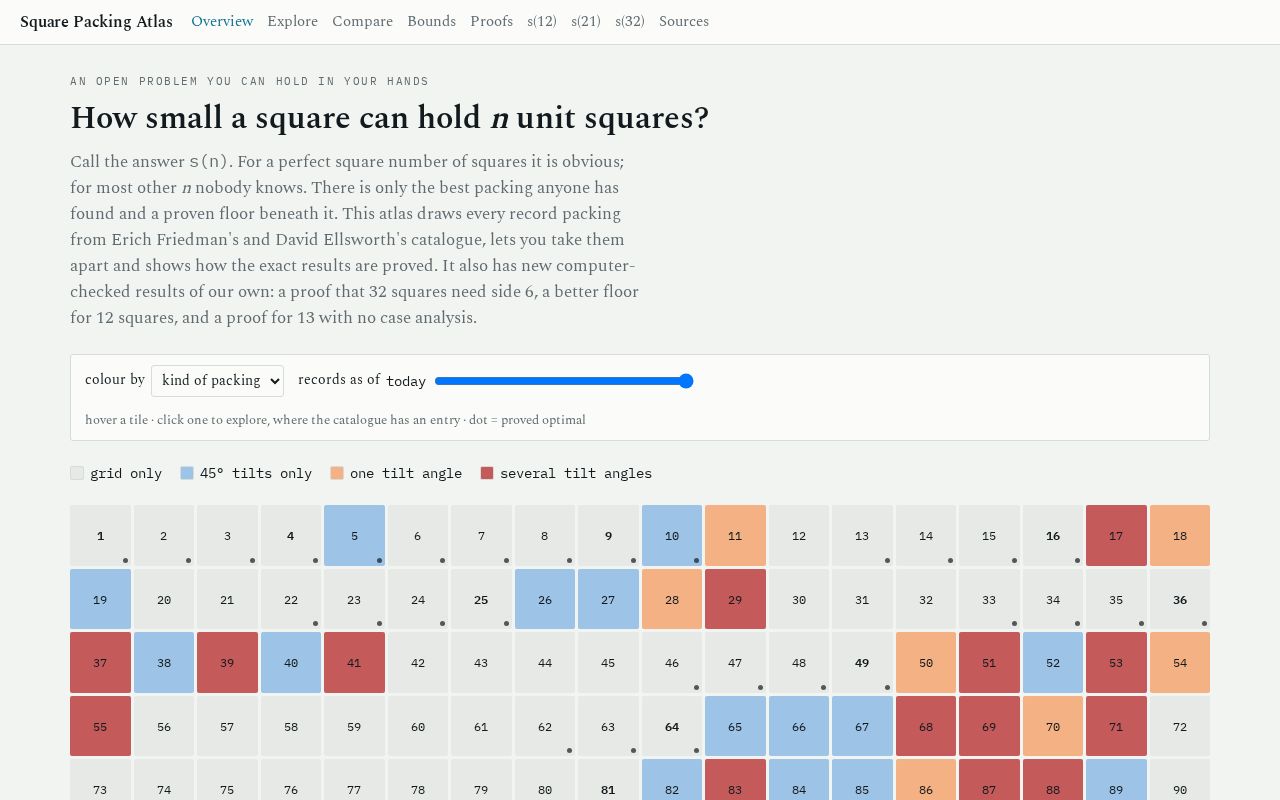Click the Square Packing Atlas site title
The height and width of the screenshot is (800, 1280).
click(96, 21)
